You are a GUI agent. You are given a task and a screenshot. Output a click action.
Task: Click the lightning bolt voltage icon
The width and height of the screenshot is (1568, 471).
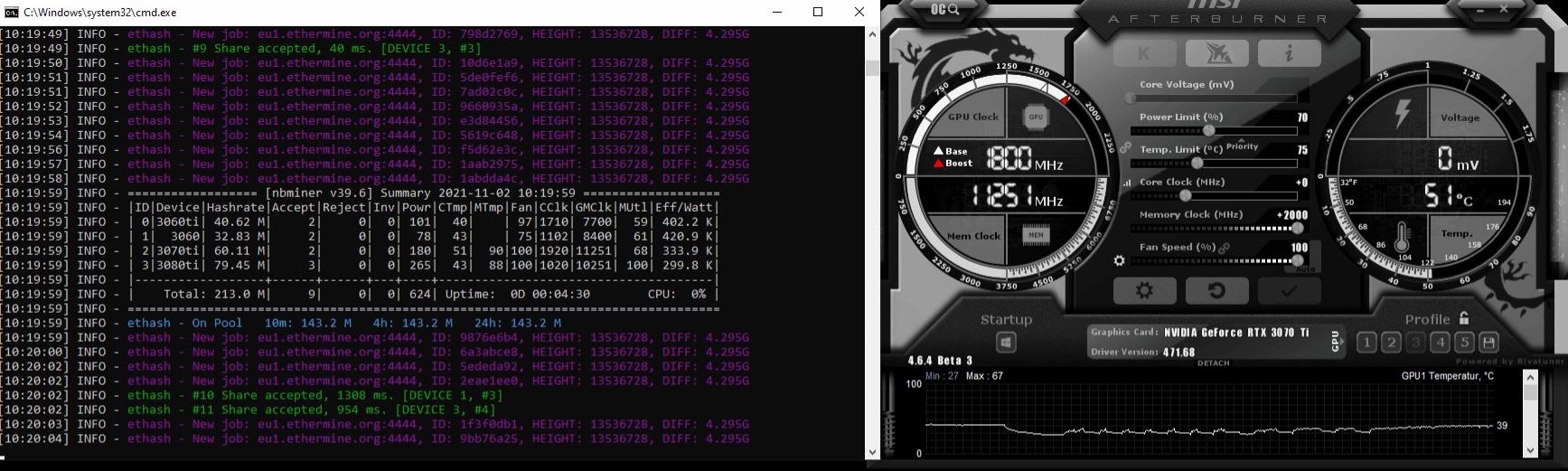[1402, 114]
